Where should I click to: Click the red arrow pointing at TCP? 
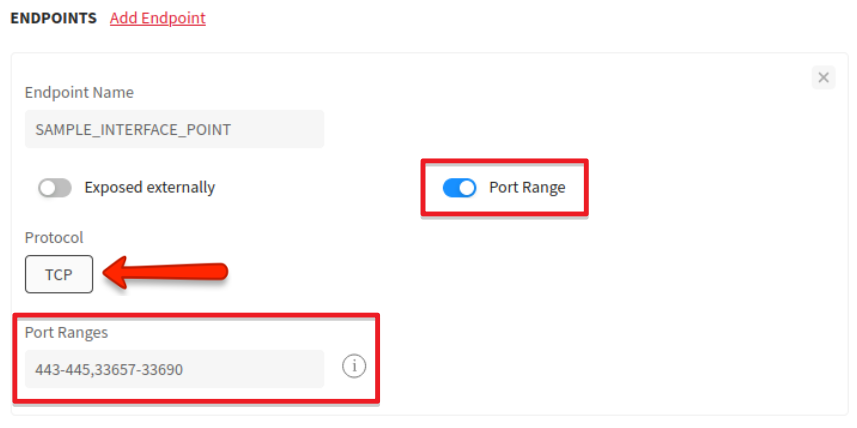click(166, 273)
